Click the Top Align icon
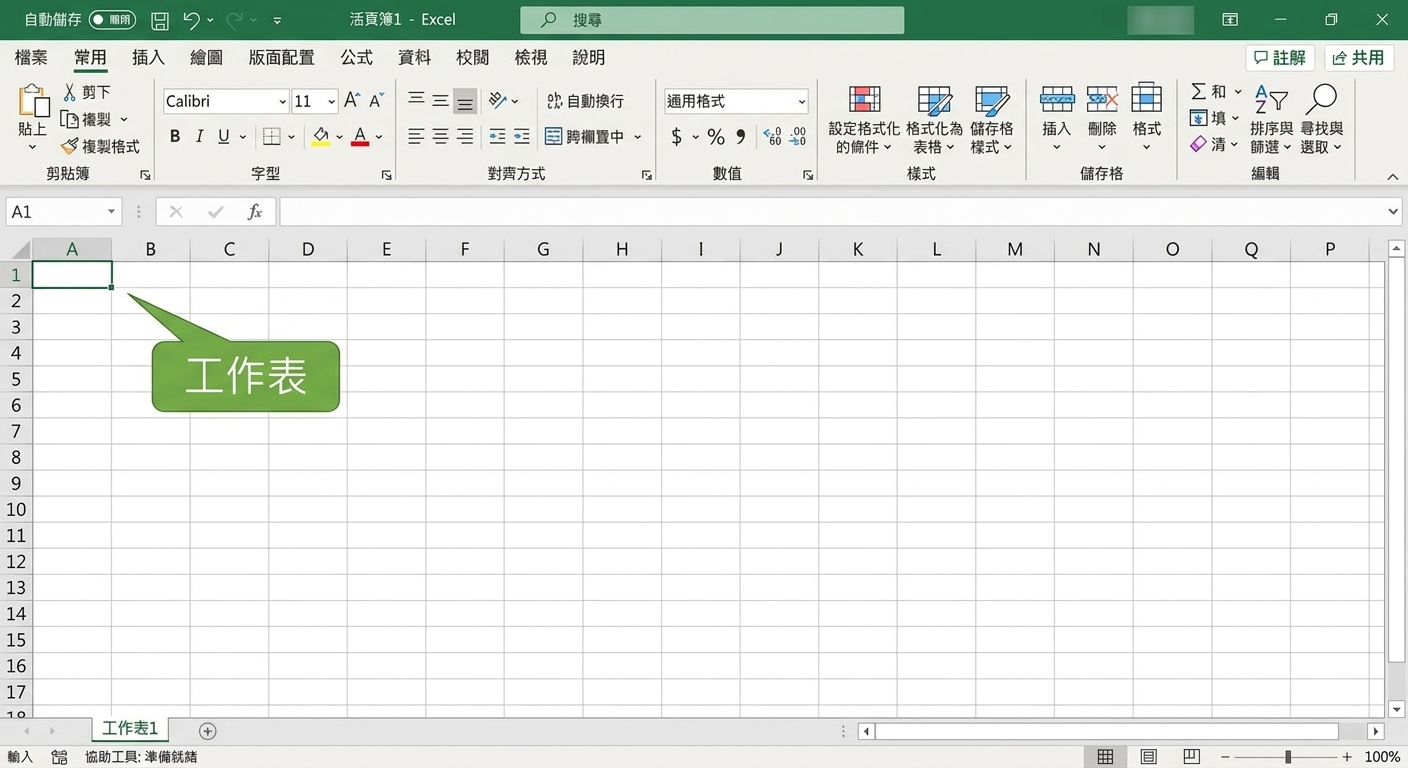1408x768 pixels. click(416, 100)
